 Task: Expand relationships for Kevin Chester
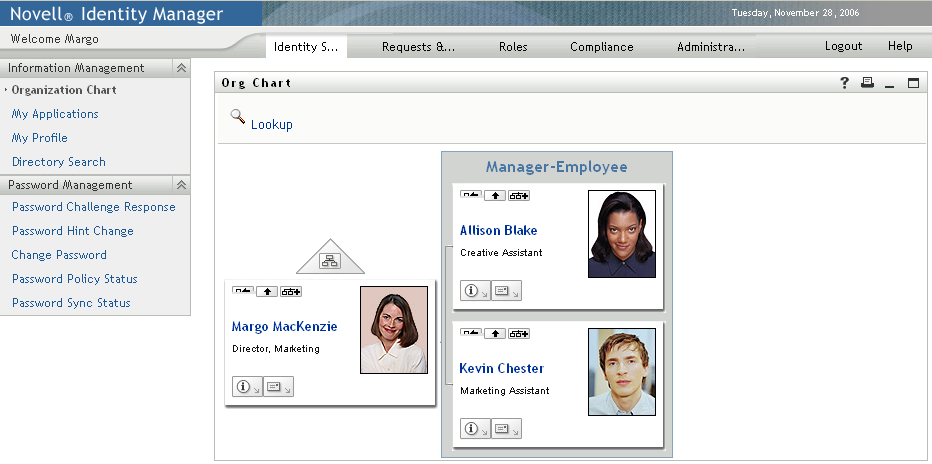518,333
